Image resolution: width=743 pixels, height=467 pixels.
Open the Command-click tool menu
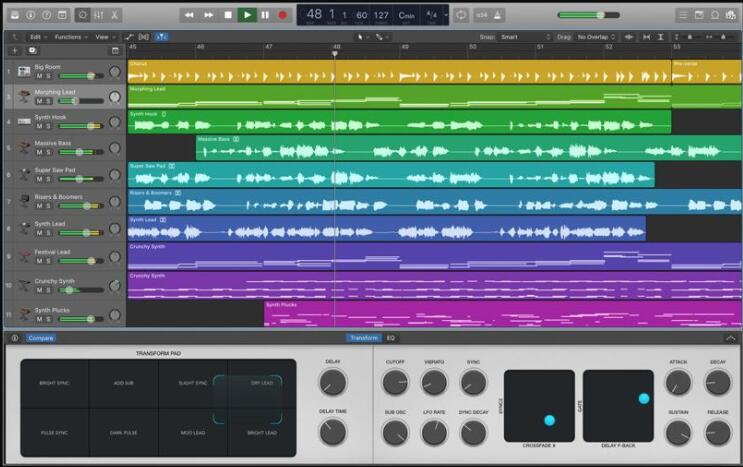pyautogui.click(x=382, y=37)
